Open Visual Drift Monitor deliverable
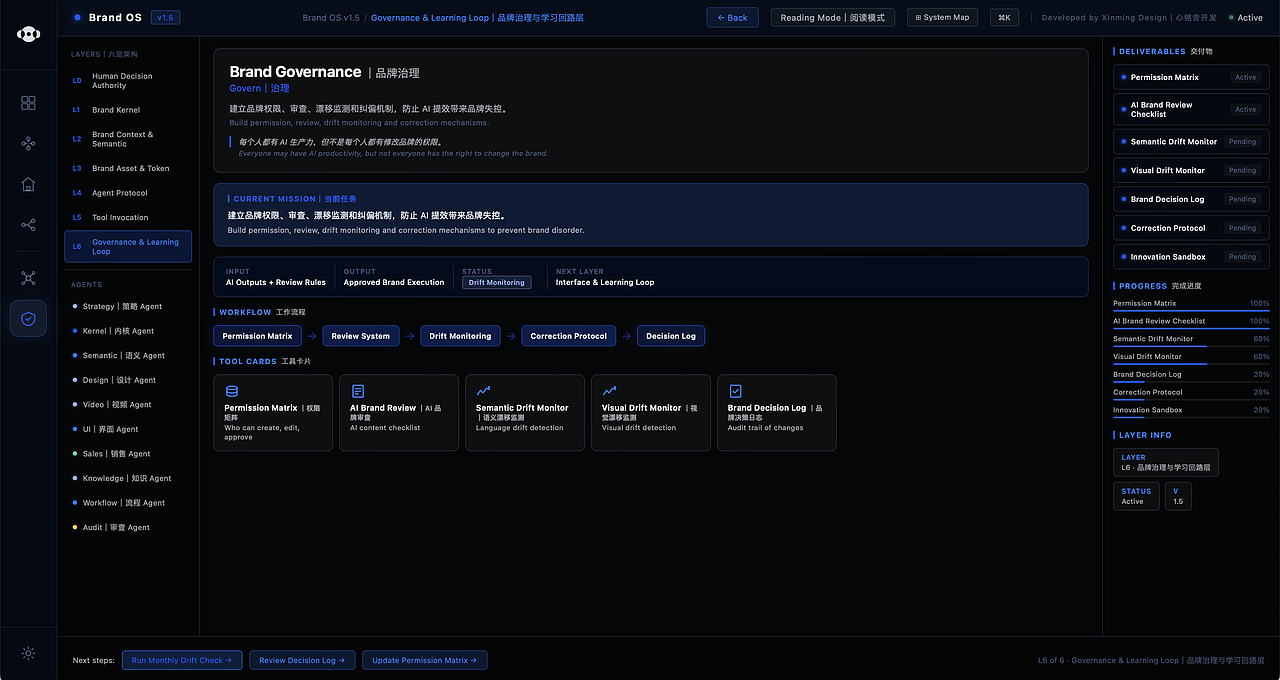Image resolution: width=1280 pixels, height=680 pixels. pyautogui.click(x=1191, y=170)
